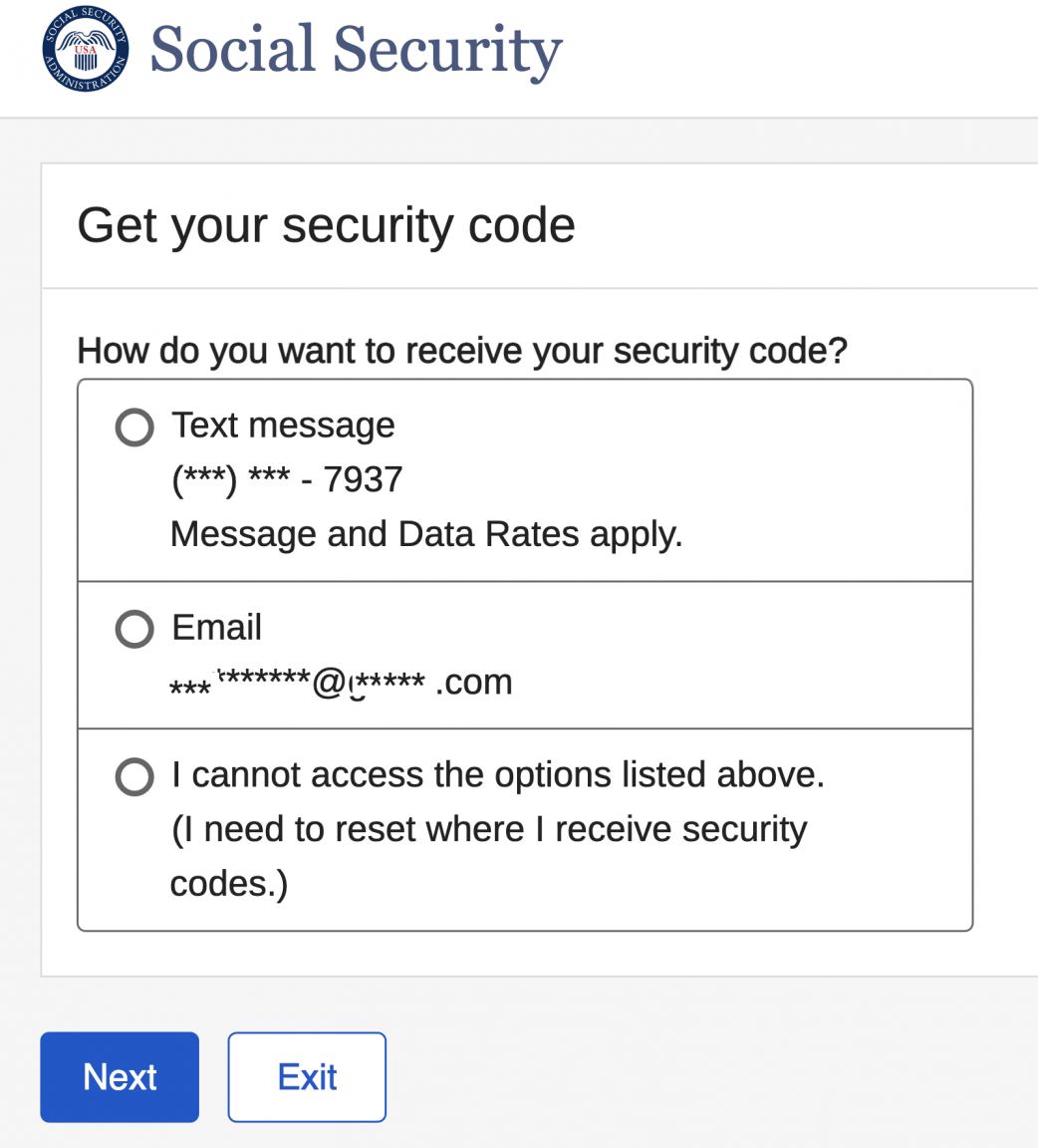1038x1148 pixels.
Task: Click the 'Text message' option label
Action: pyautogui.click(x=283, y=426)
